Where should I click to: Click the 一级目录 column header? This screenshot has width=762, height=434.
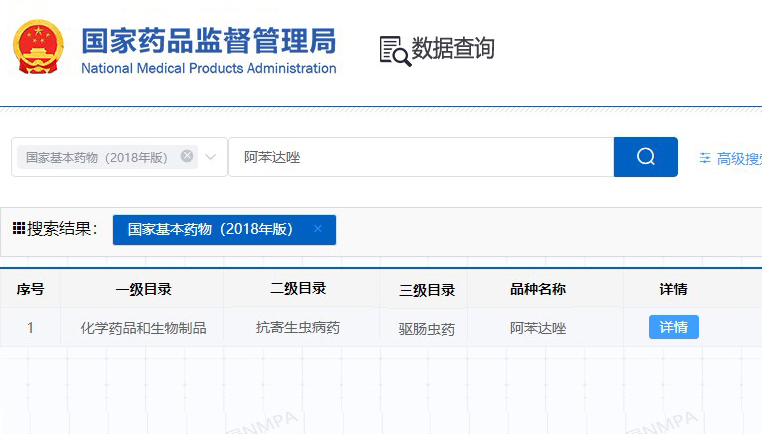(x=143, y=289)
